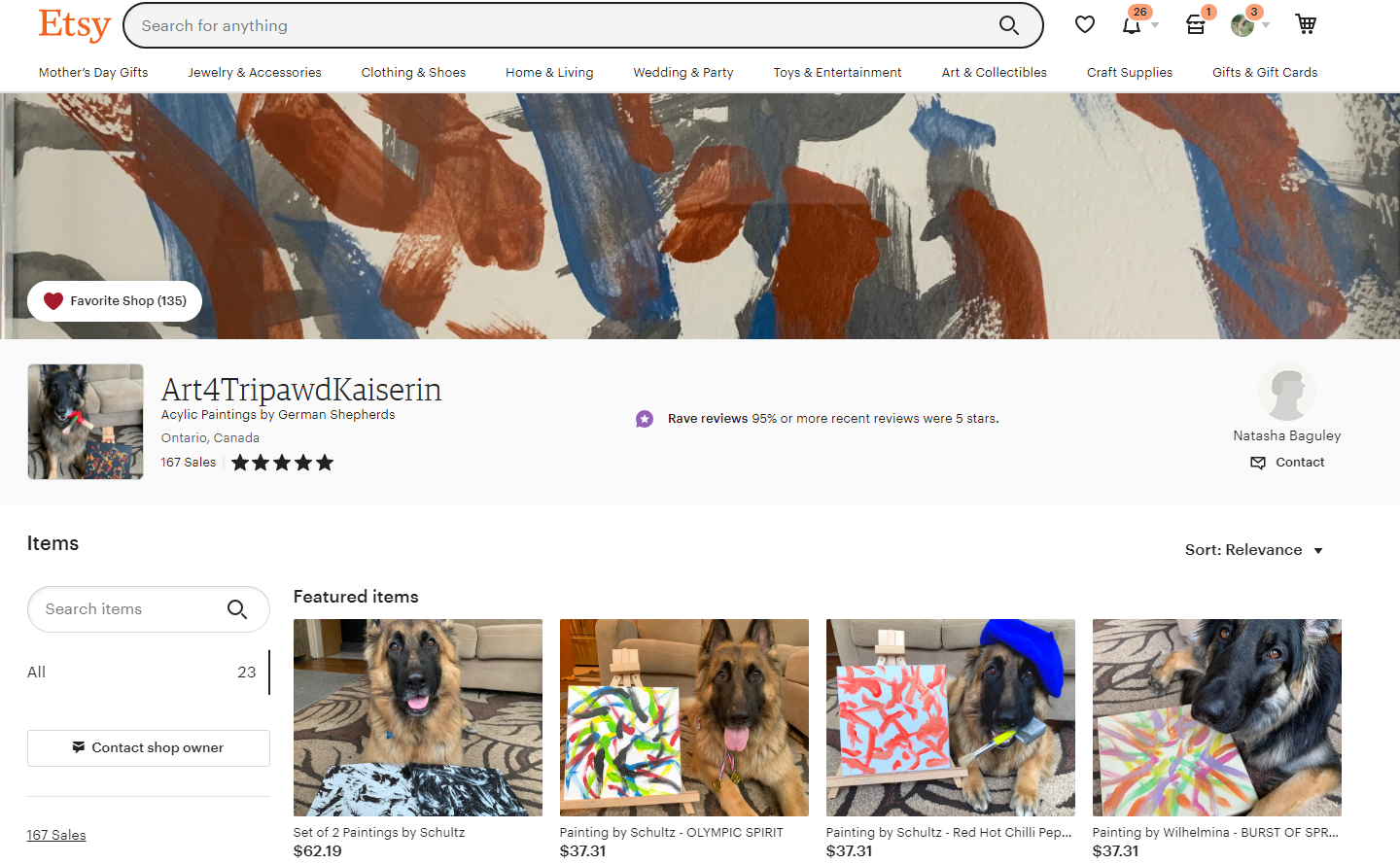The width and height of the screenshot is (1400, 864).
Task: Open the Sort: Relevance dropdown
Action: click(x=1254, y=550)
